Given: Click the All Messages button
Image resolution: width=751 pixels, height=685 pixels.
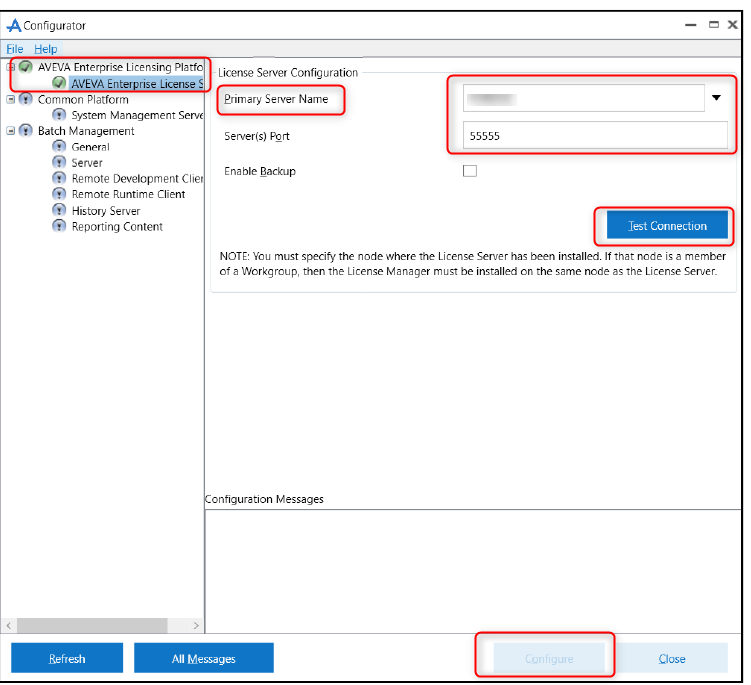Looking at the screenshot, I should 204,659.
